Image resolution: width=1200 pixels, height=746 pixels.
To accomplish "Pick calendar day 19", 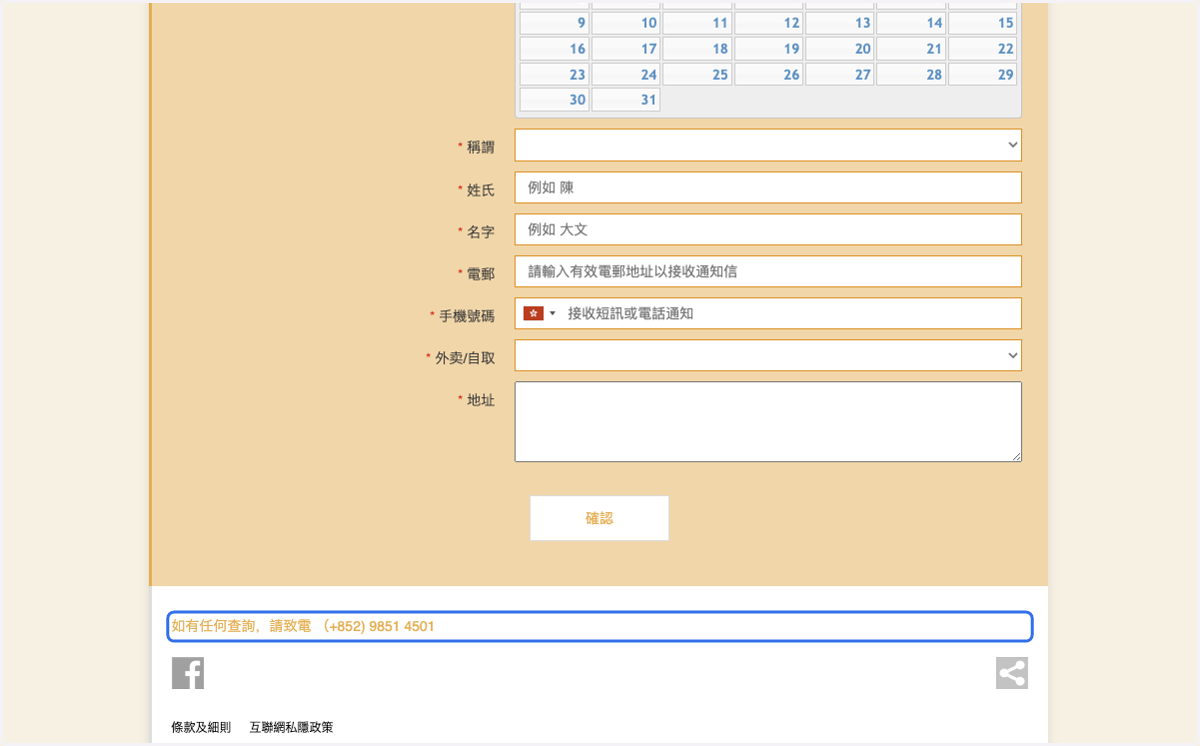I will [x=768, y=49].
